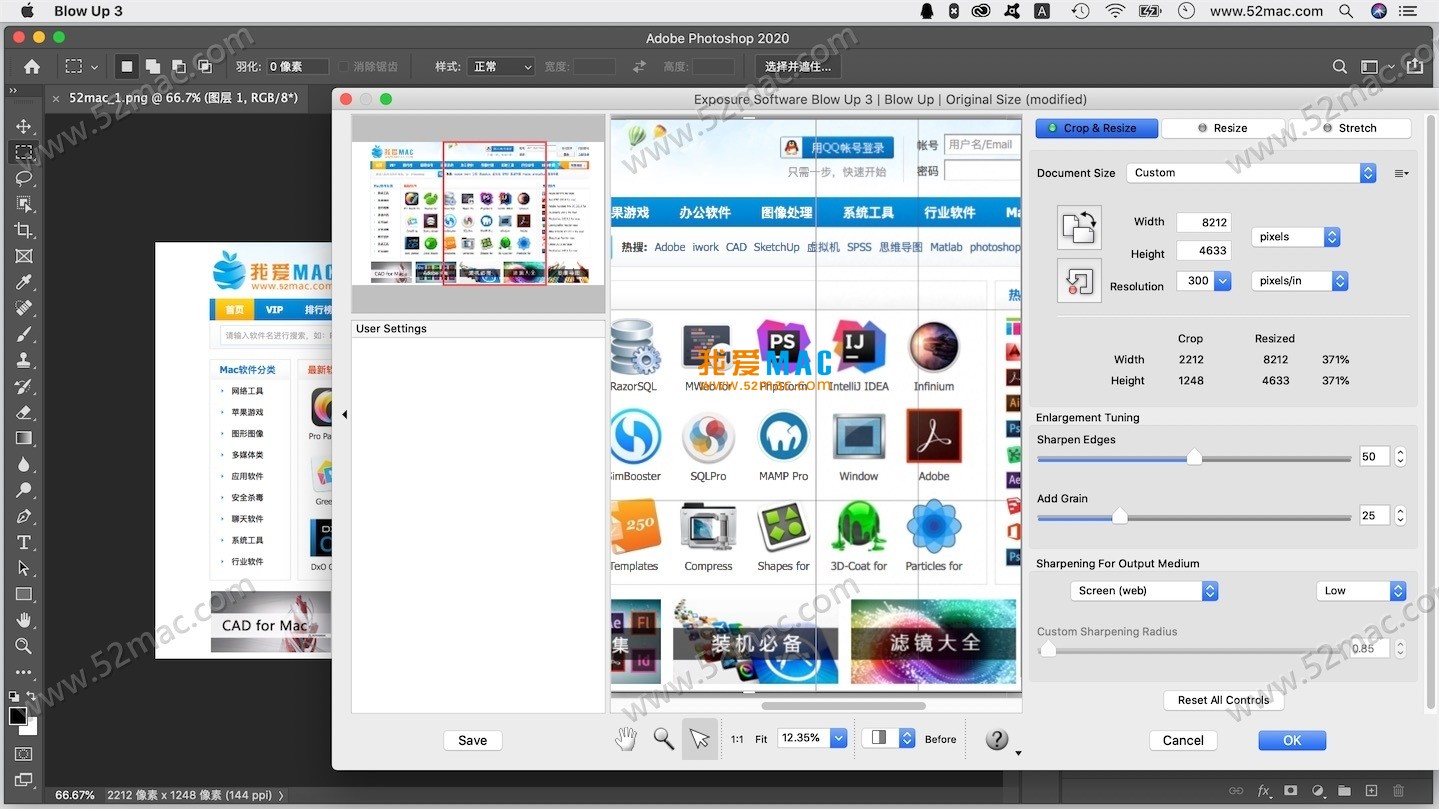Switch to 52mac_1.png document tab

pyautogui.click(x=184, y=98)
